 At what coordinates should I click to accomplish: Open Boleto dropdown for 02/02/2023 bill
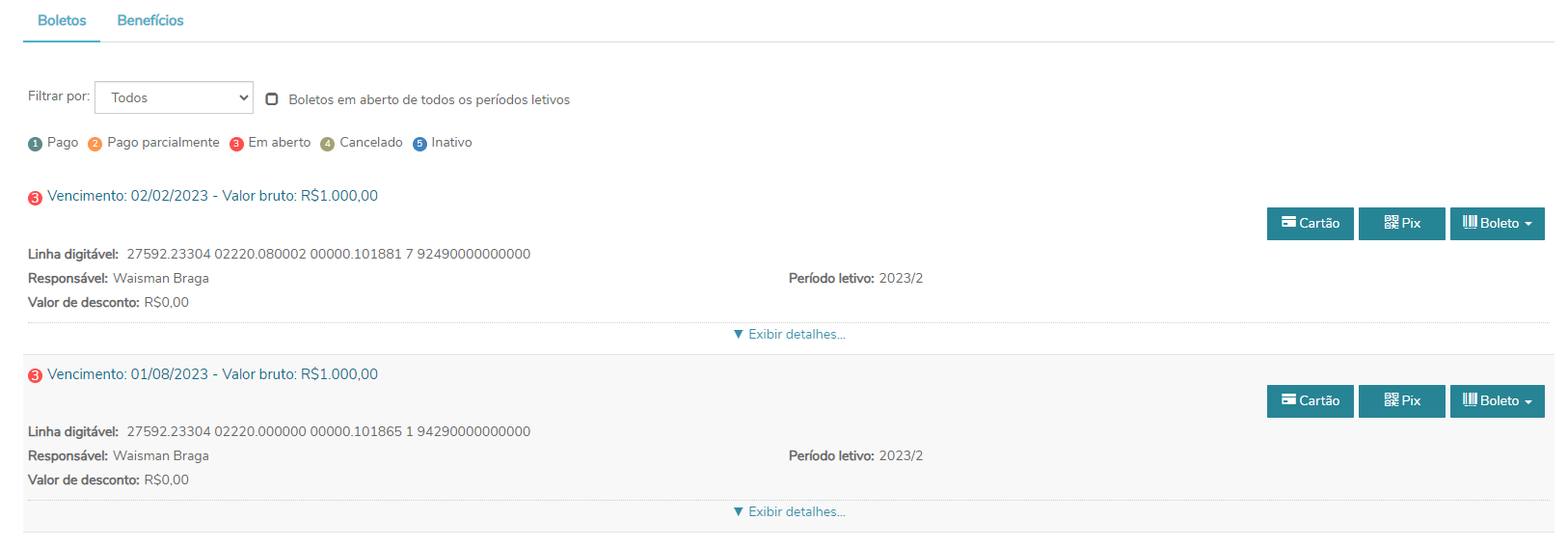point(1497,224)
